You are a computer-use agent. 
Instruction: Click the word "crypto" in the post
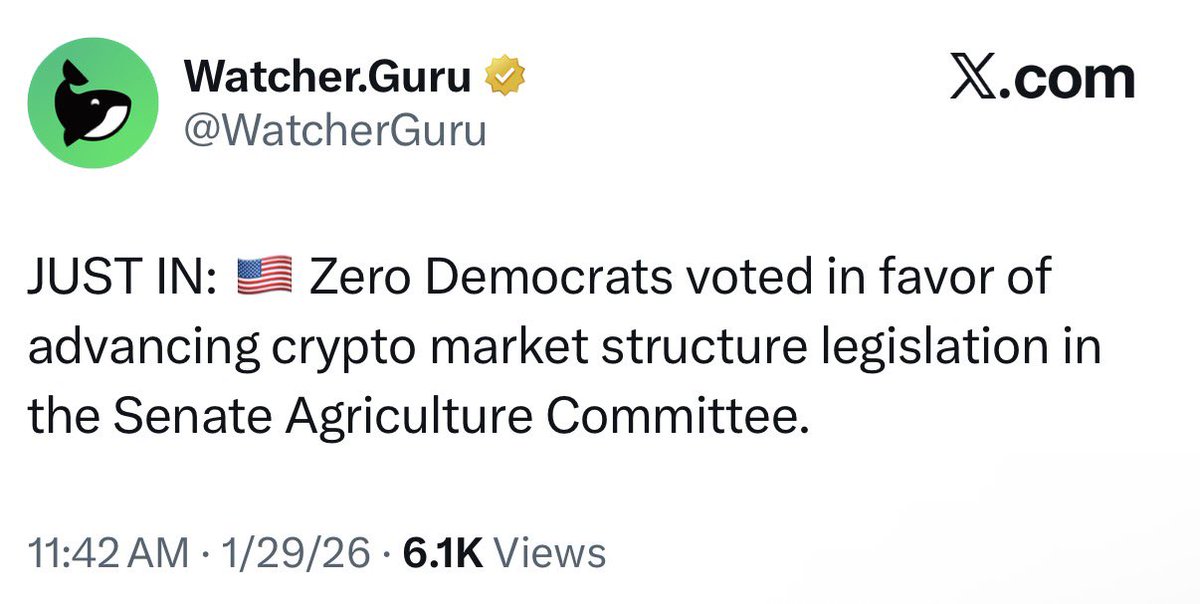(x=328, y=345)
